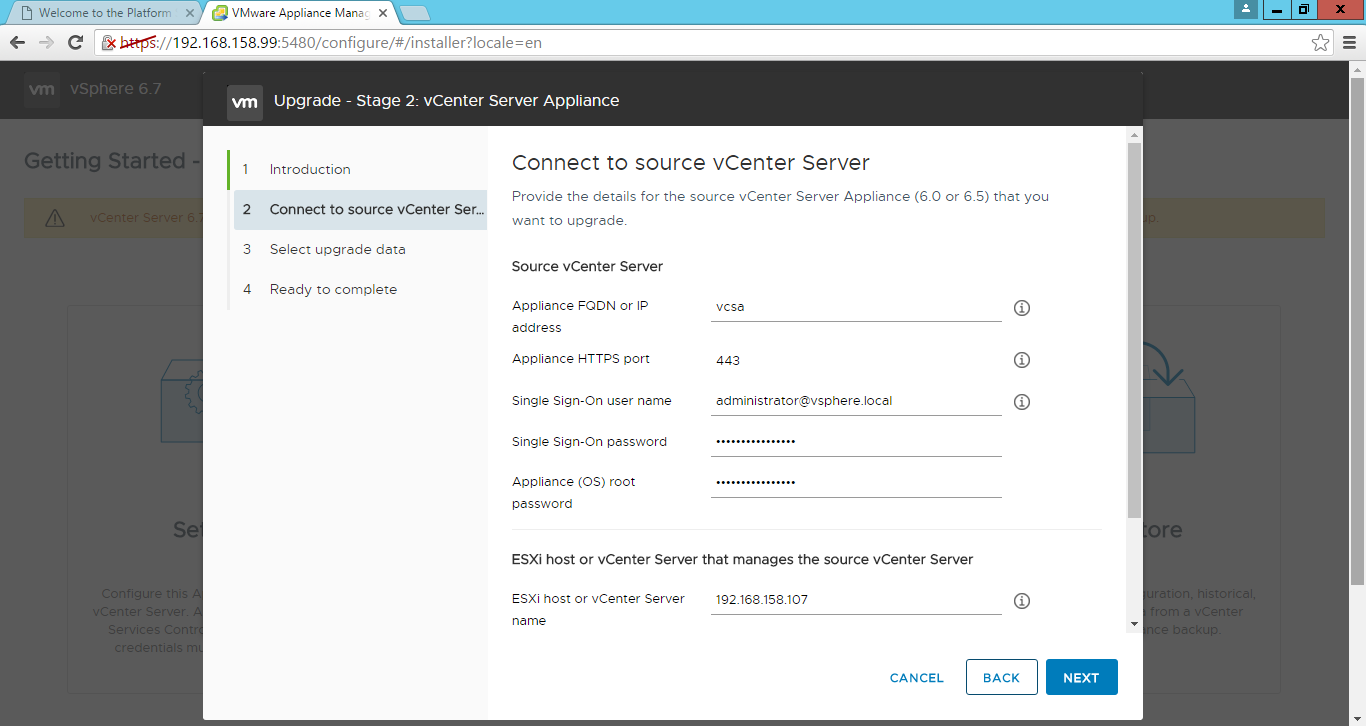Click the info icon beside Single Sign-On user name
This screenshot has height=726, width=1366.
(1021, 401)
